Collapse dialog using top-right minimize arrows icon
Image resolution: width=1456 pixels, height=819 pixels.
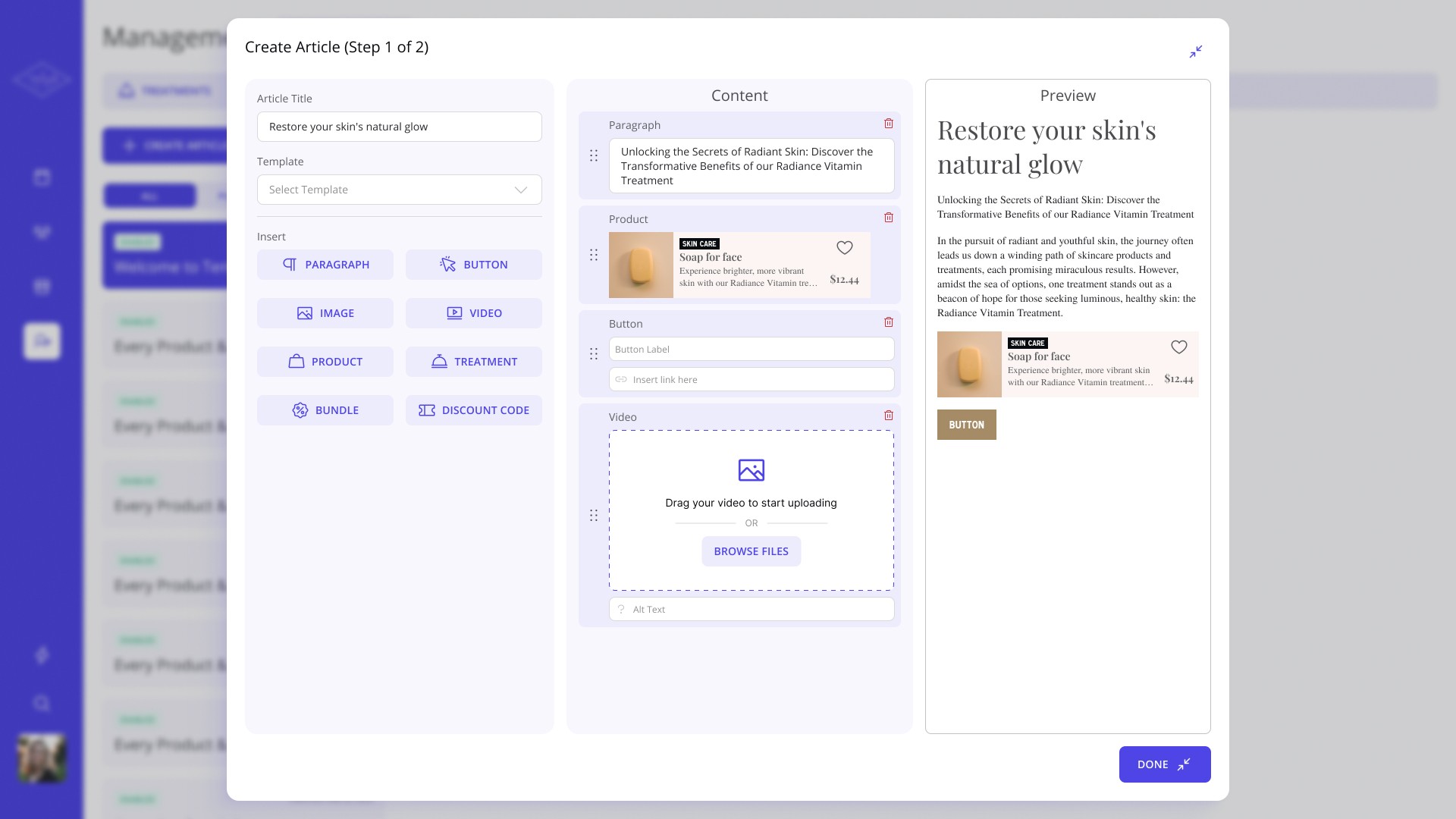[1196, 52]
